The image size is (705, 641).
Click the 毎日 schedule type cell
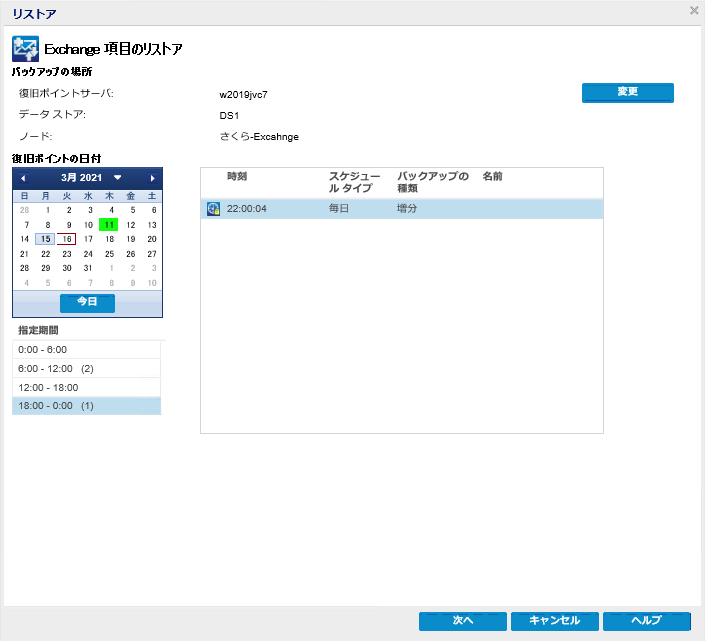point(339,209)
